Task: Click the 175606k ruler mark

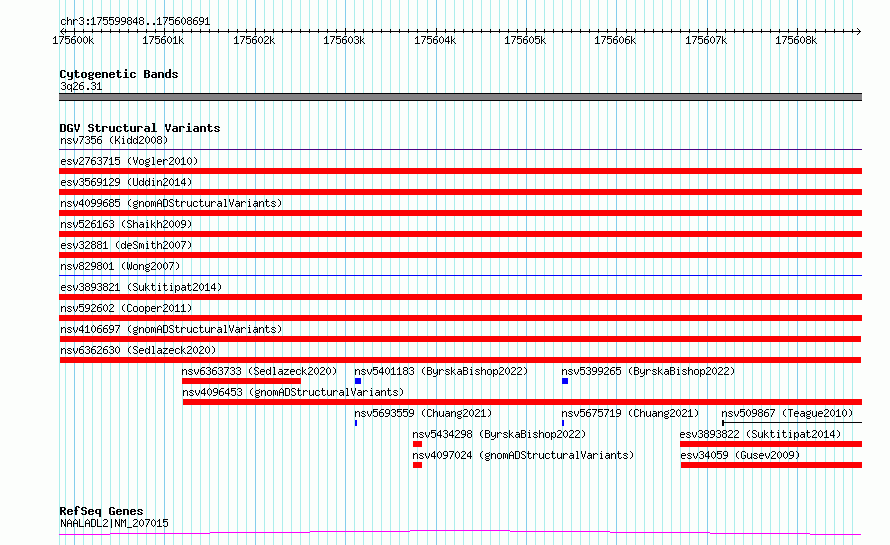Action: tap(615, 40)
